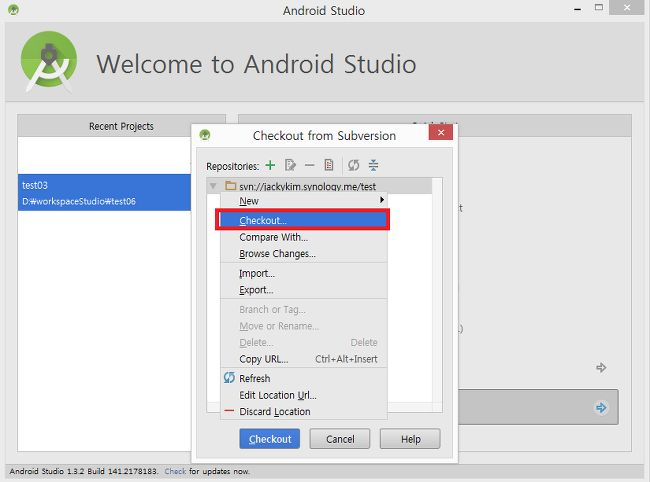Click the Cancel button
The width and height of the screenshot is (650, 482).
[x=340, y=439]
